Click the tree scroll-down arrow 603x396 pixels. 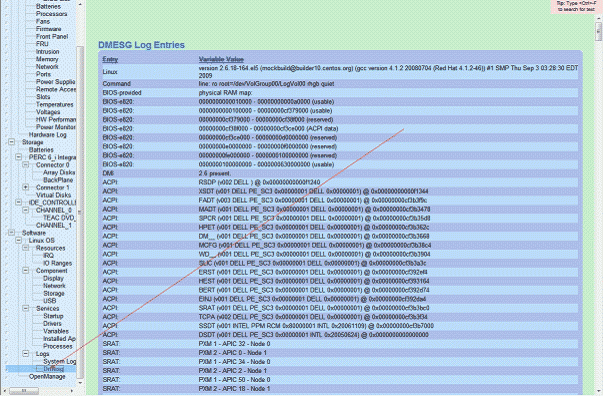pos(80,383)
